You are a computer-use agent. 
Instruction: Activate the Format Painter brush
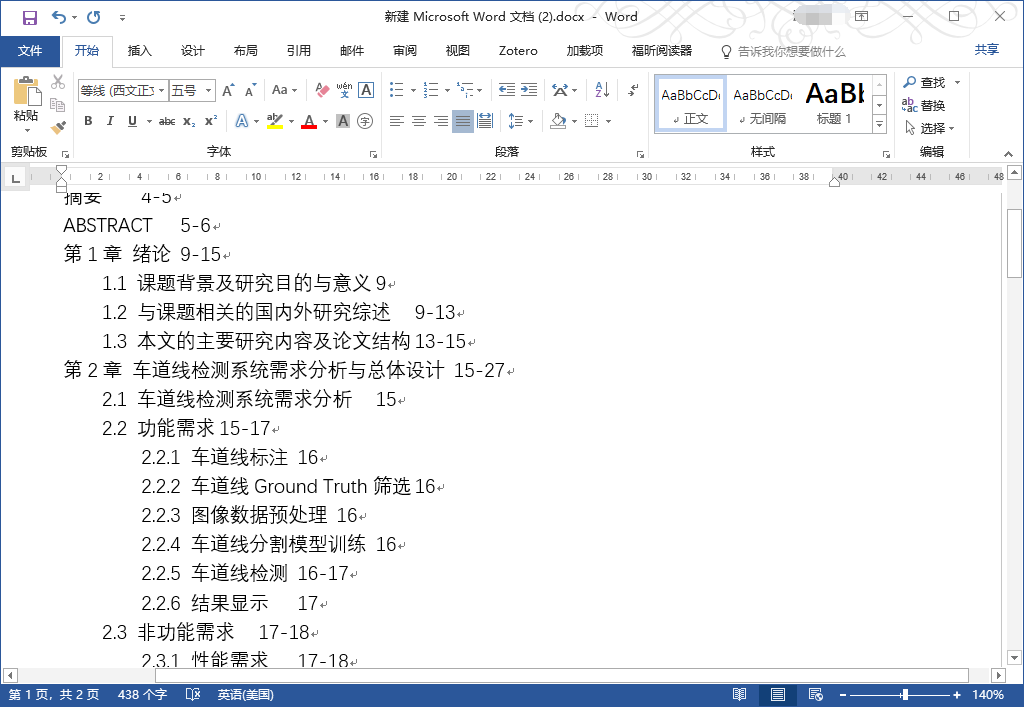click(58, 127)
